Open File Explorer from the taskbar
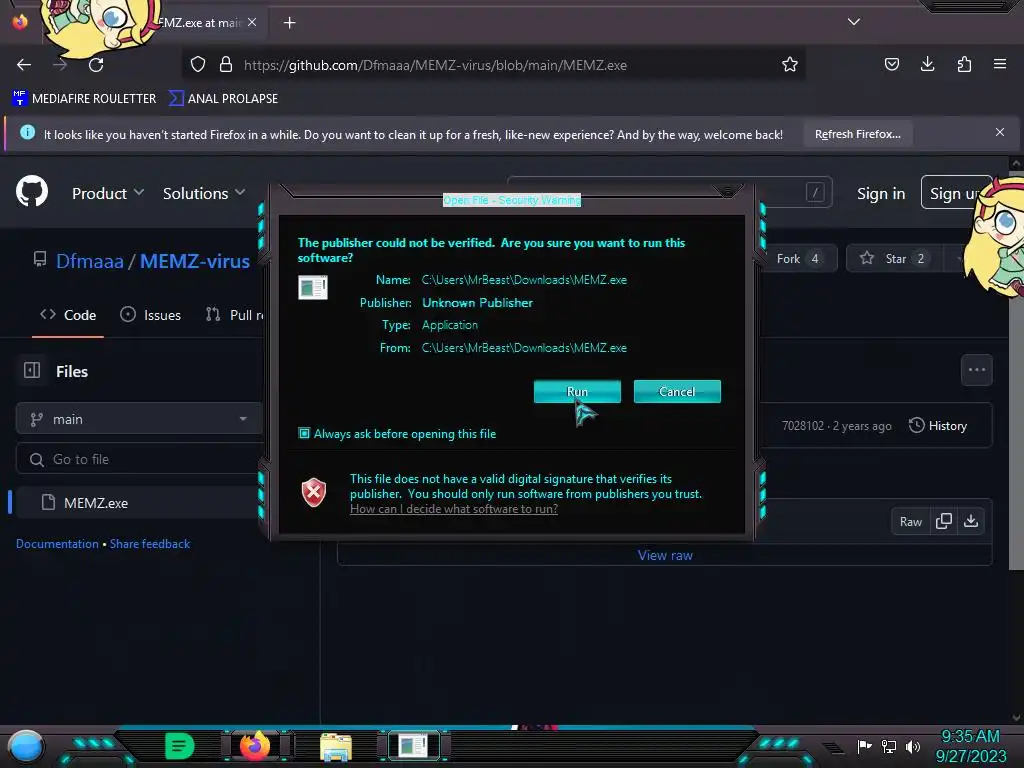This screenshot has height=768, width=1024. click(x=336, y=746)
